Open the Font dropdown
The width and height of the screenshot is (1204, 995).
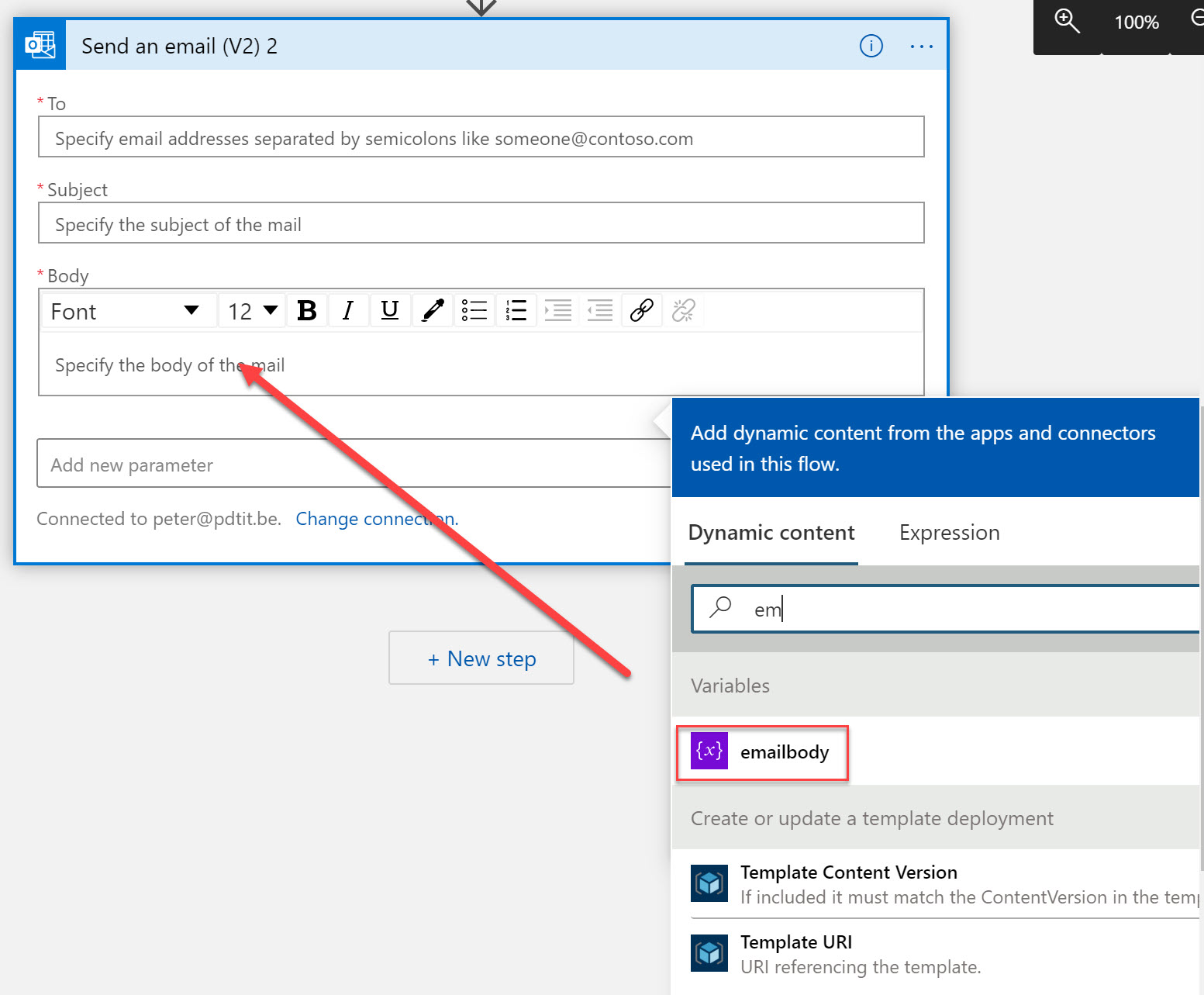pyautogui.click(x=126, y=311)
